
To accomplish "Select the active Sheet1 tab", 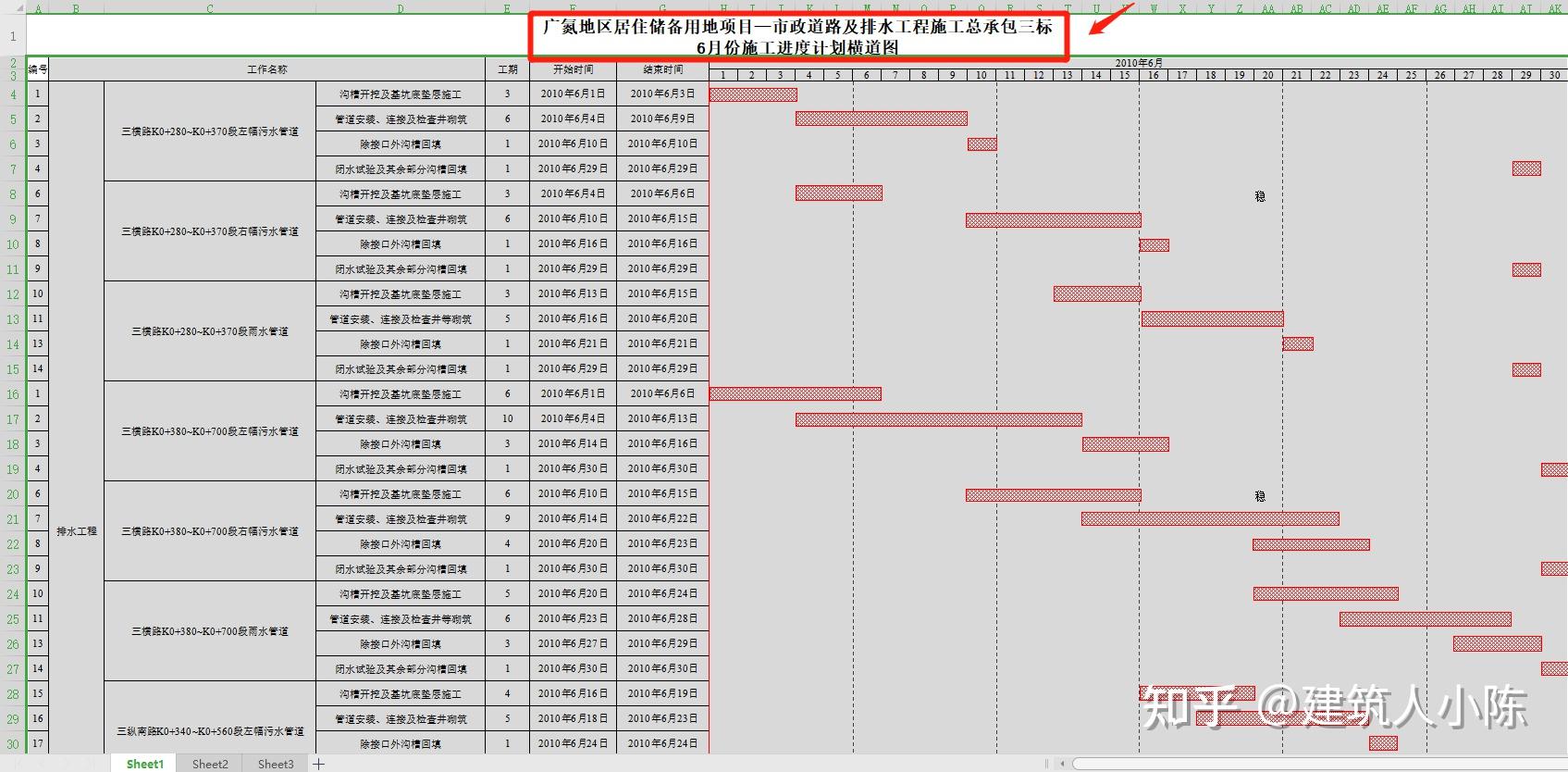I will 145,764.
